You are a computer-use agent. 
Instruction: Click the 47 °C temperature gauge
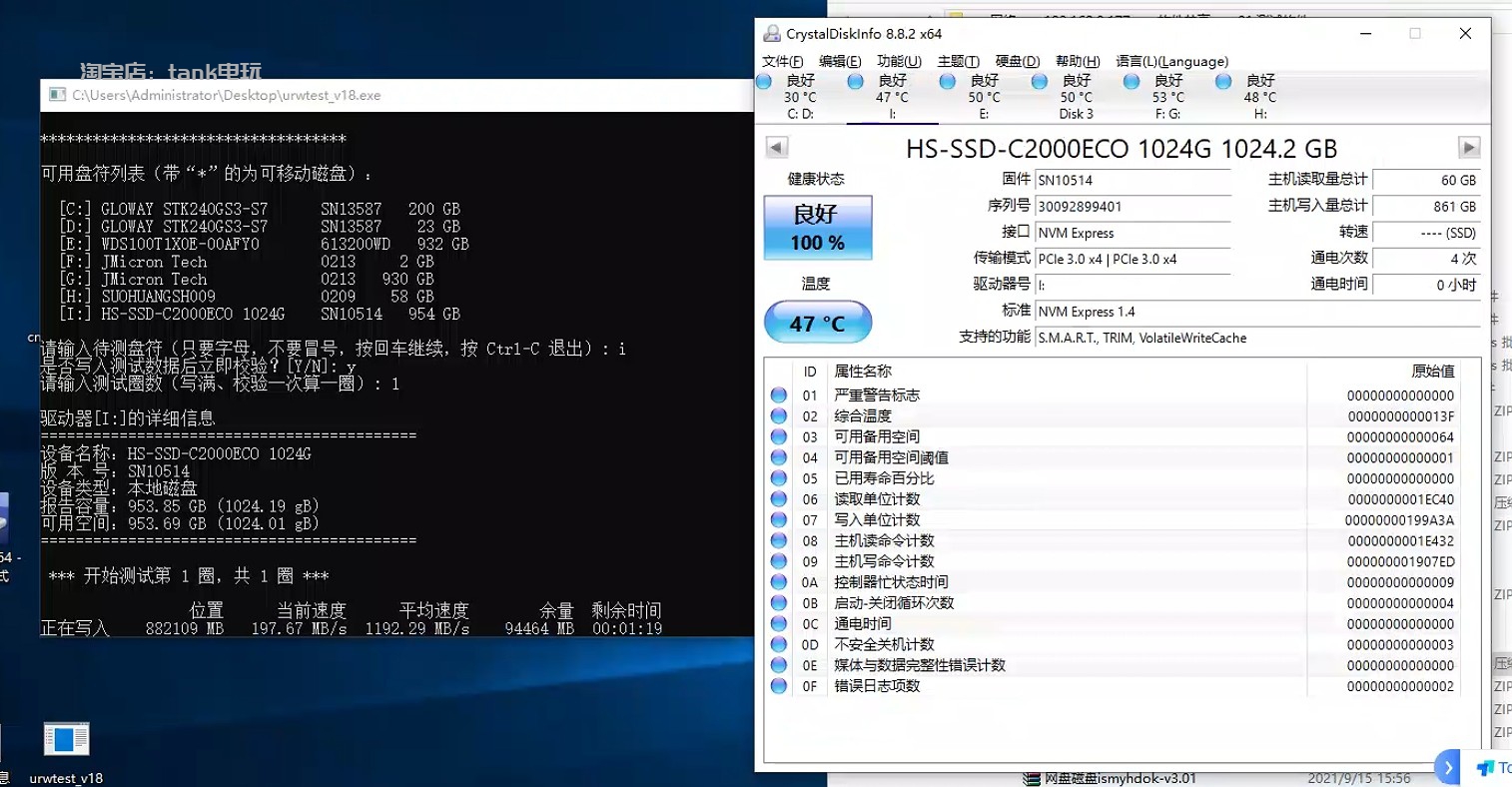pyautogui.click(x=817, y=322)
